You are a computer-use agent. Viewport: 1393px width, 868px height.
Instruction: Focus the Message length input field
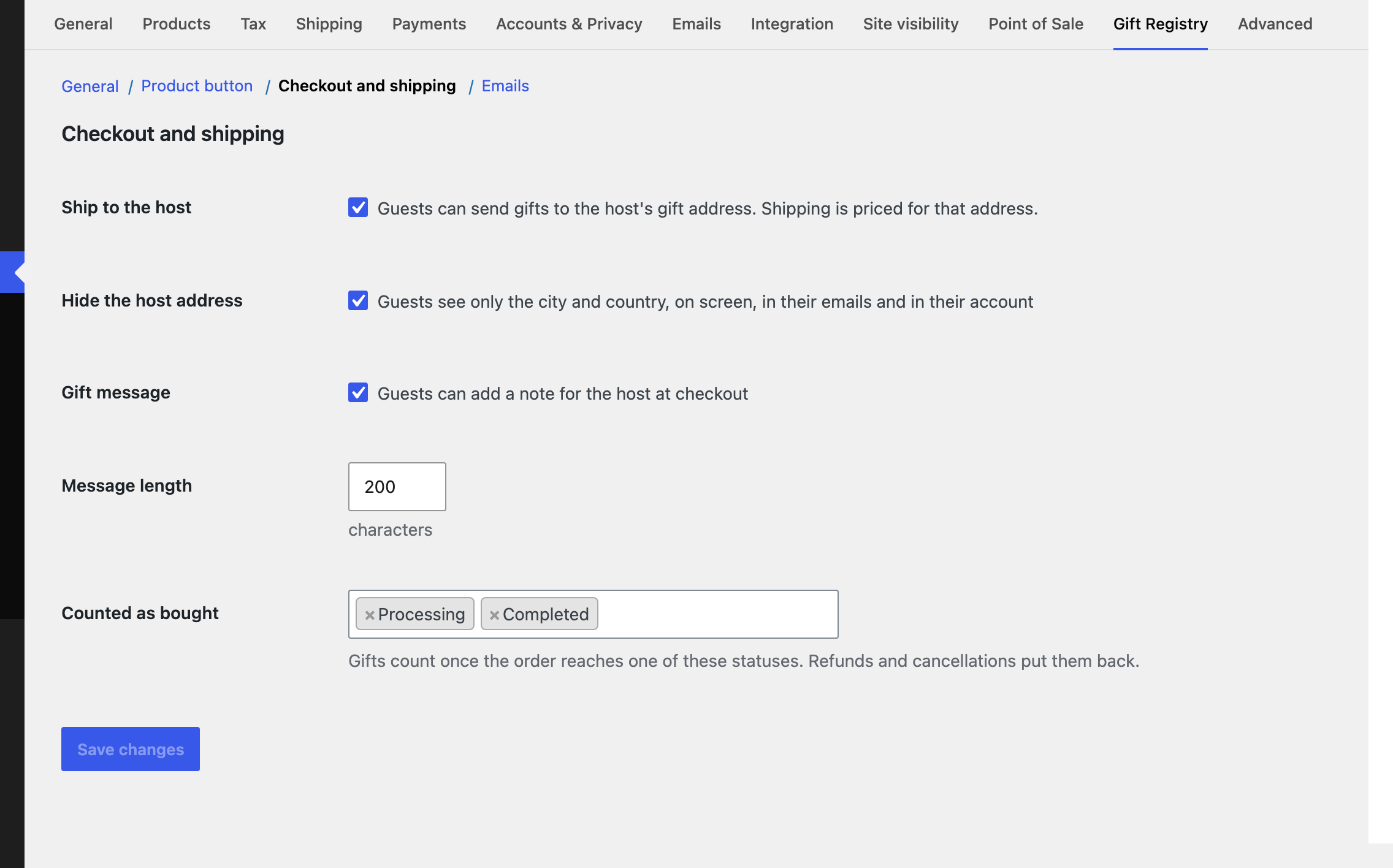tap(397, 487)
